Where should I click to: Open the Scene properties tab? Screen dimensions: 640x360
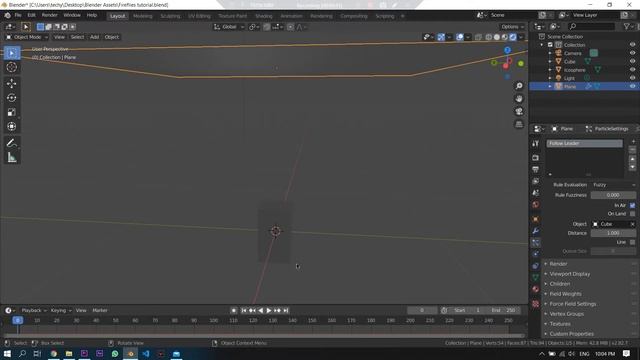tap(536, 193)
